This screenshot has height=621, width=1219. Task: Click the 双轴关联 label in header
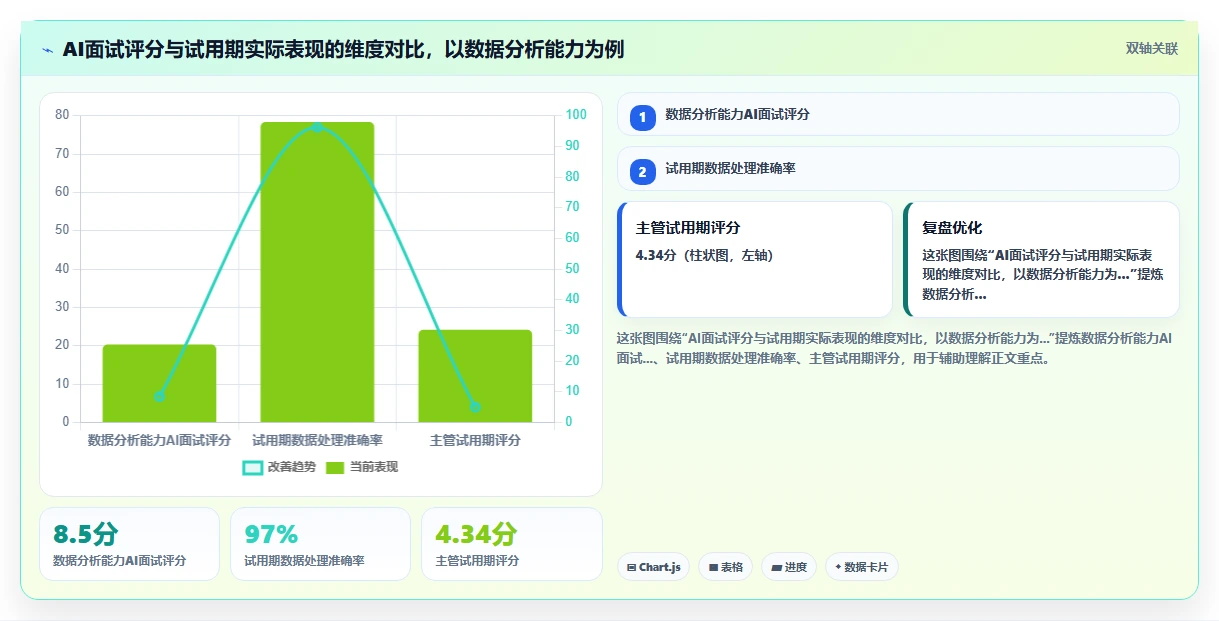pyautogui.click(x=1152, y=48)
